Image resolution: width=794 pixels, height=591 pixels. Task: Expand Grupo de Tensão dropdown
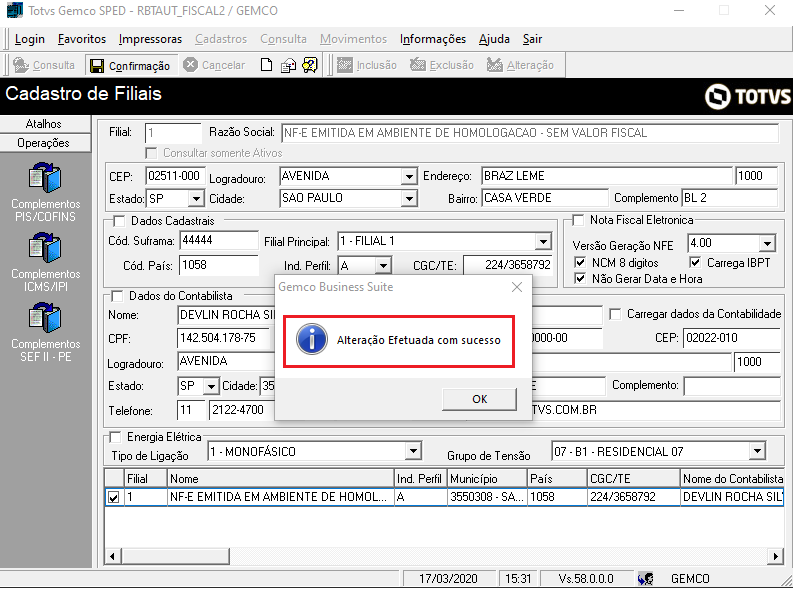coord(758,451)
